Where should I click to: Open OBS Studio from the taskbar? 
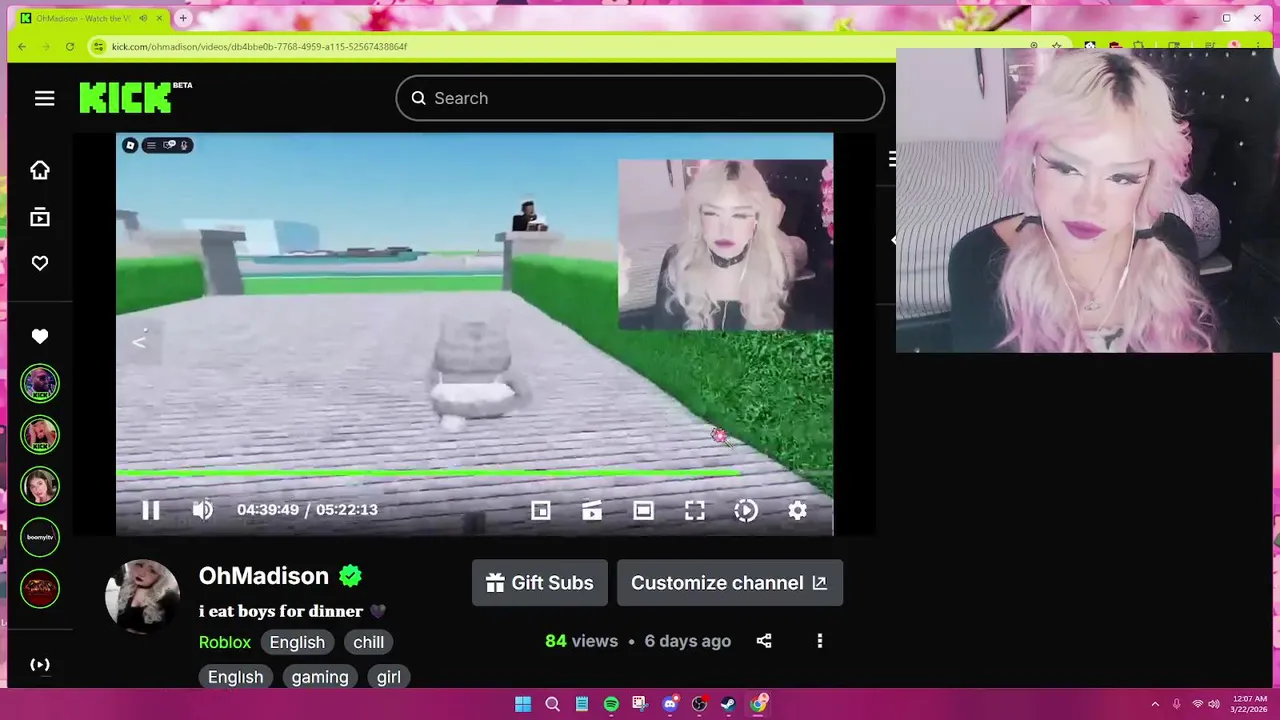[x=699, y=704]
